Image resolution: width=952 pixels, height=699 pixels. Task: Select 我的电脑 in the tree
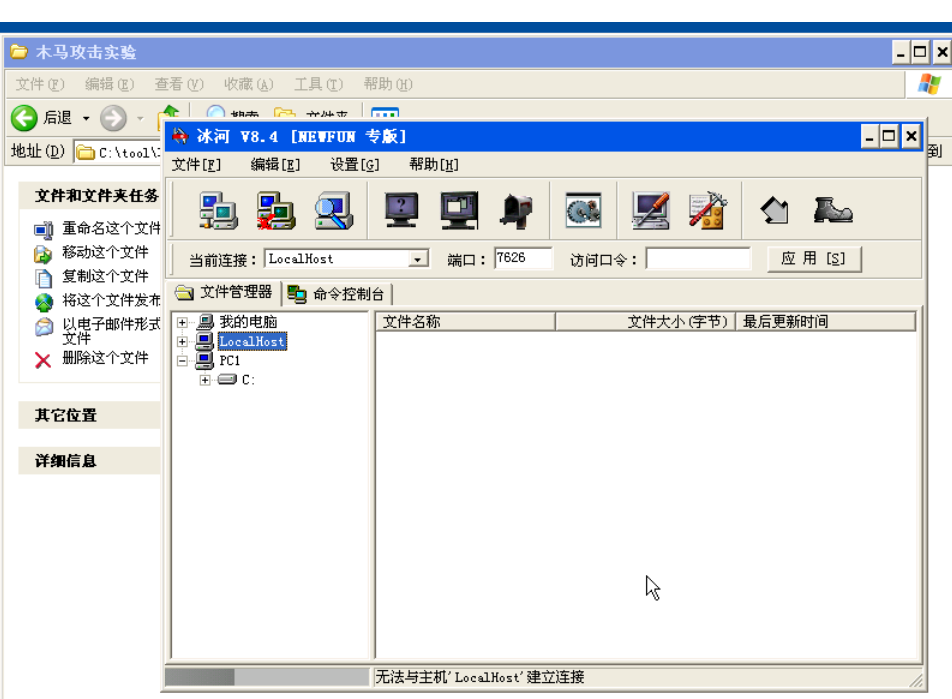point(248,322)
